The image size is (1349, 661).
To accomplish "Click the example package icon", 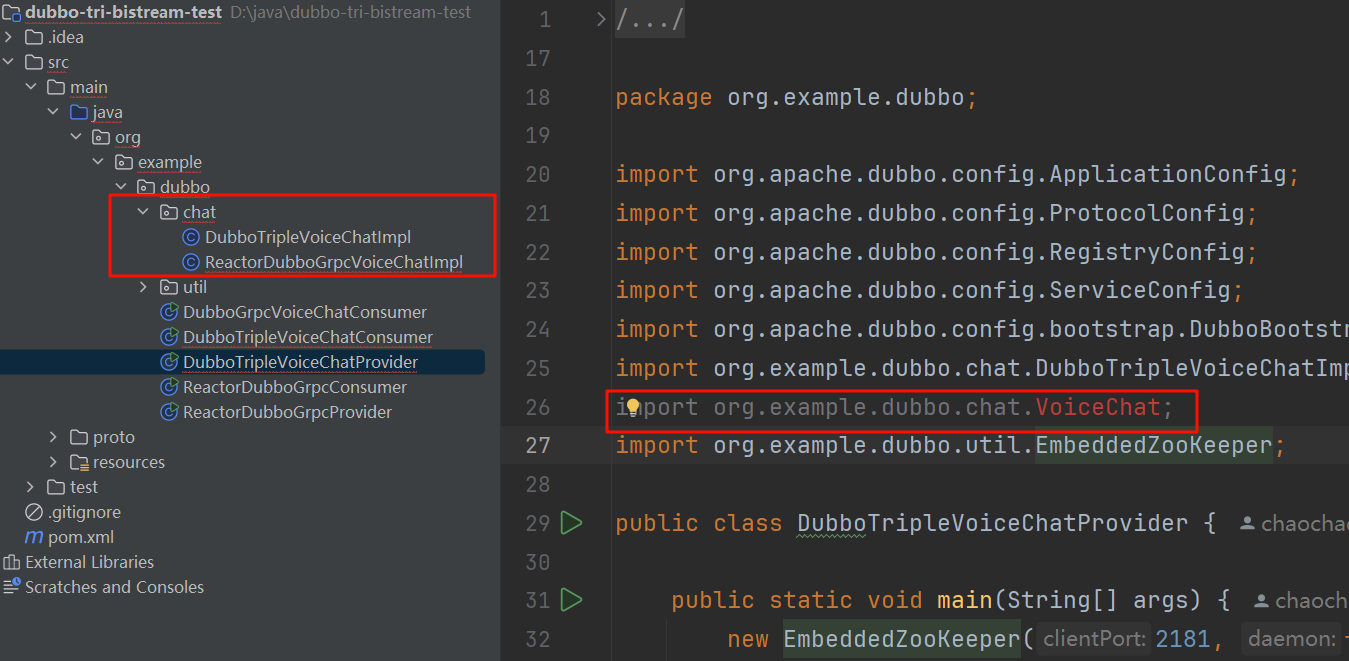I will 124,163.
